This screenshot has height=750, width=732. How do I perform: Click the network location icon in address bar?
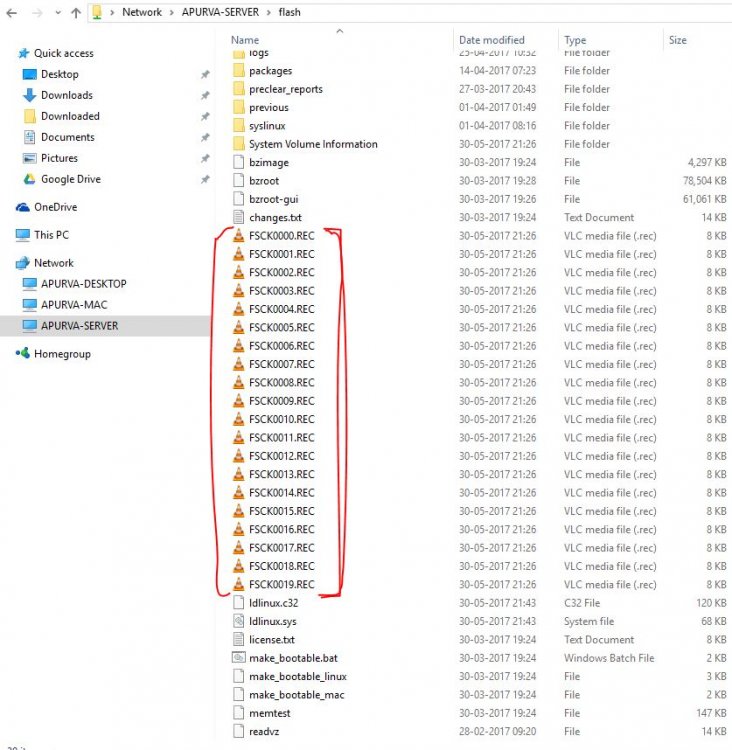pyautogui.click(x=97, y=12)
